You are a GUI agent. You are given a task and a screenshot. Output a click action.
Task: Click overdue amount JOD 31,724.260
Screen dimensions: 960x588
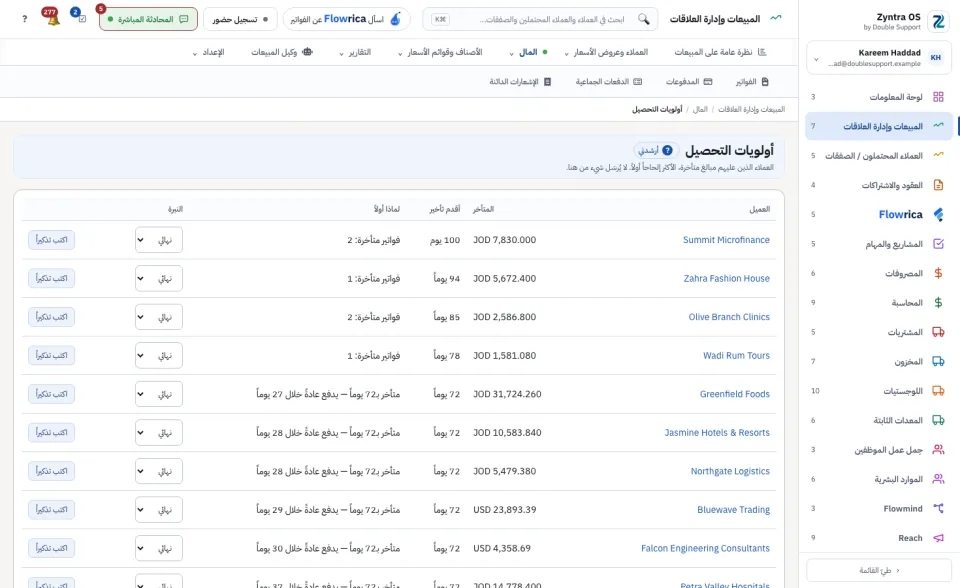pyautogui.click(x=507, y=394)
